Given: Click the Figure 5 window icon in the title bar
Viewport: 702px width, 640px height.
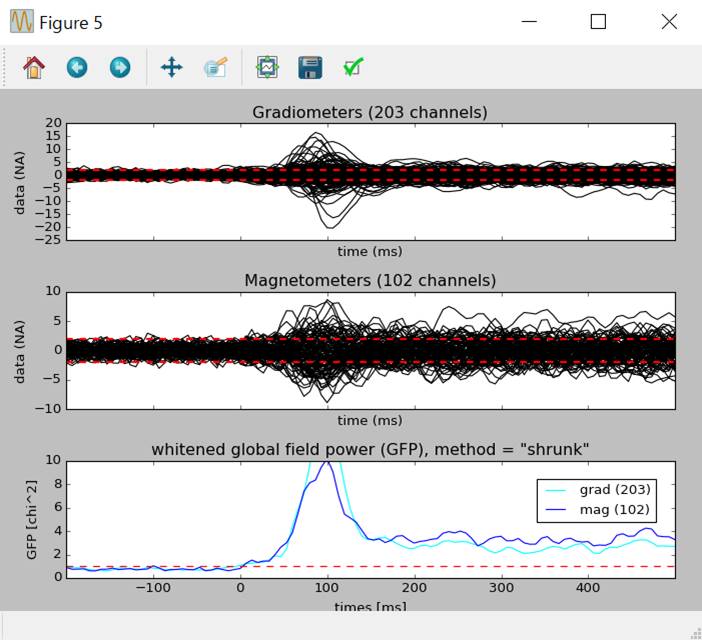Looking at the screenshot, I should click(x=21, y=22).
